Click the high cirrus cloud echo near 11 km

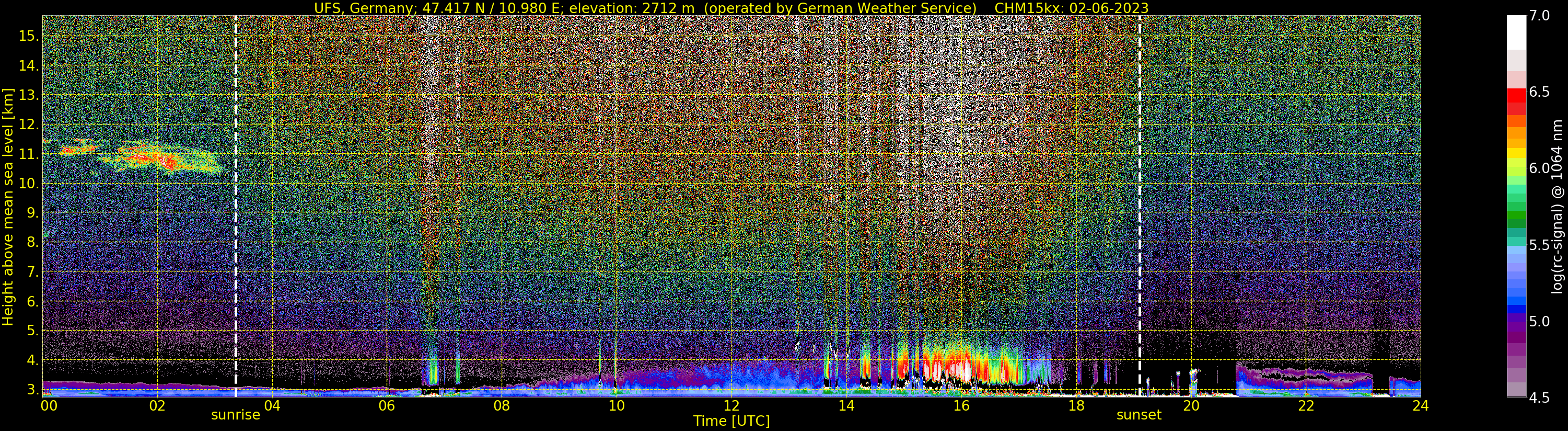143,156
